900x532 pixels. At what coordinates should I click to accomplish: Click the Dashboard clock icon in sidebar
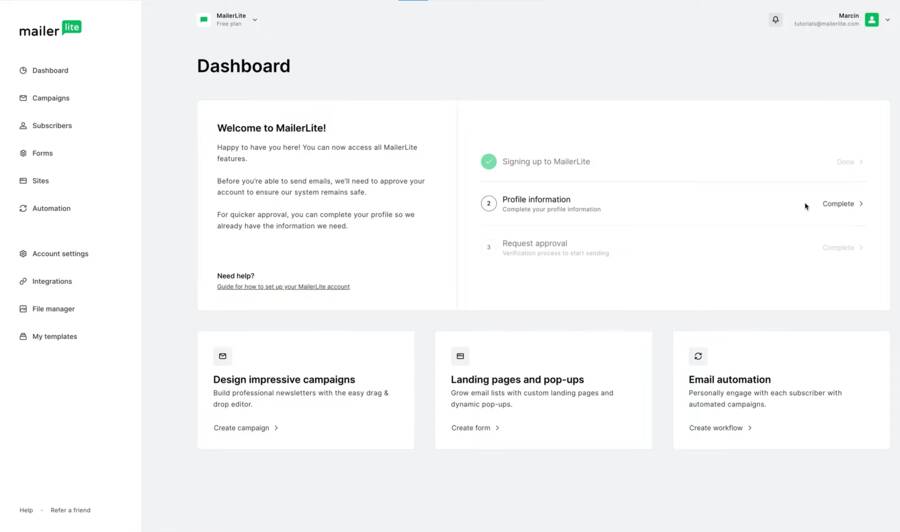[x=23, y=71]
